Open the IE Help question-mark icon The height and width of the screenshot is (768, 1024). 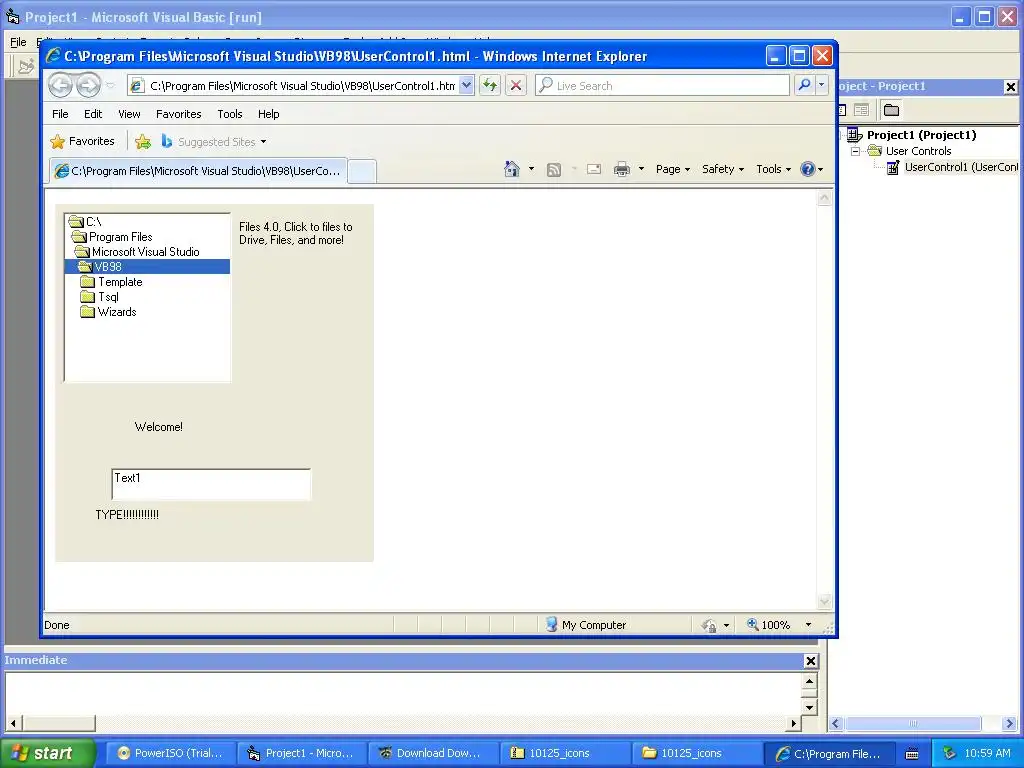click(808, 169)
